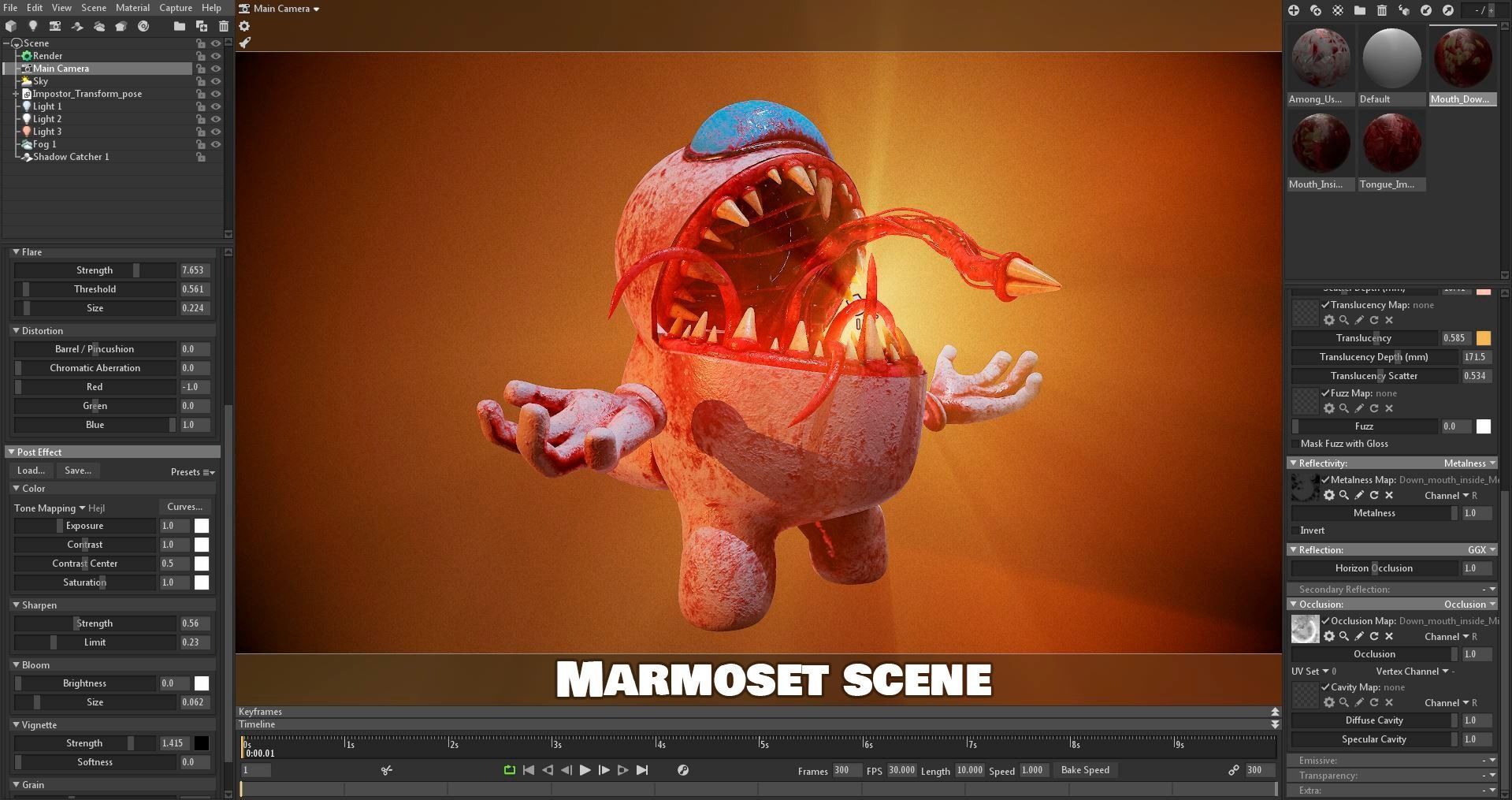Create a new material with plus icon
1512x800 pixels.
click(x=1294, y=10)
